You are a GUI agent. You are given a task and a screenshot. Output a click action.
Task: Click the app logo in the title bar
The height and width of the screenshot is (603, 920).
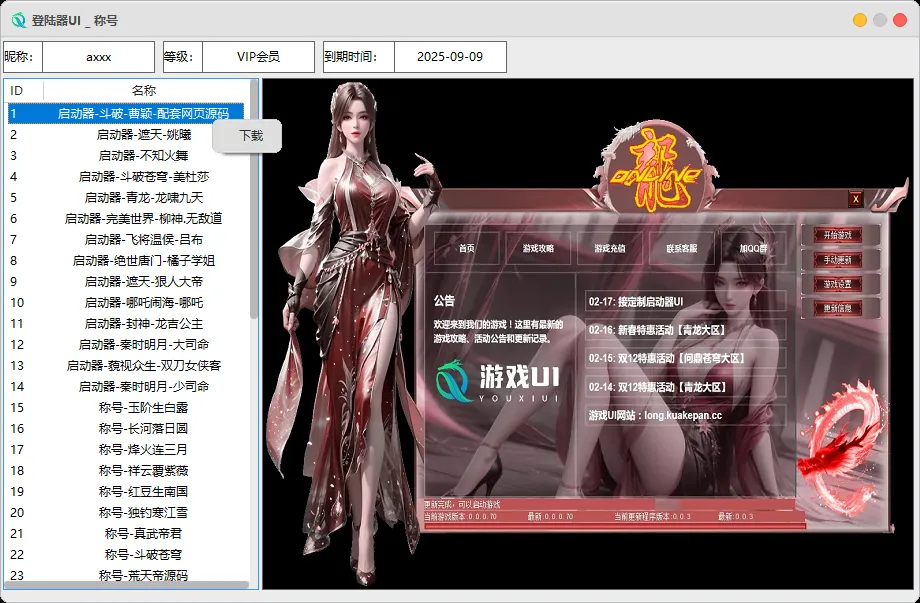(19, 21)
